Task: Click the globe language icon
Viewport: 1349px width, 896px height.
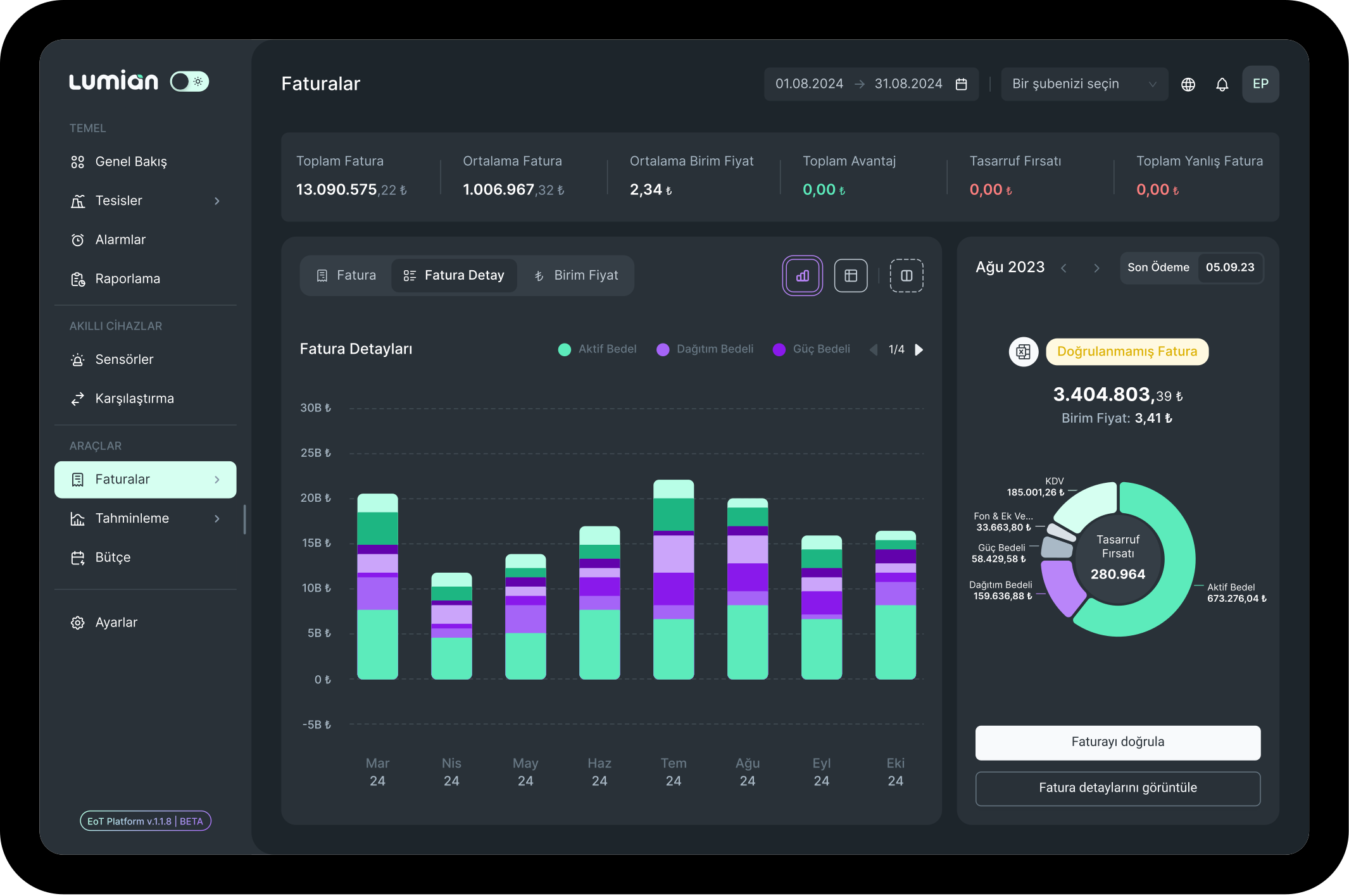Action: (x=1188, y=84)
